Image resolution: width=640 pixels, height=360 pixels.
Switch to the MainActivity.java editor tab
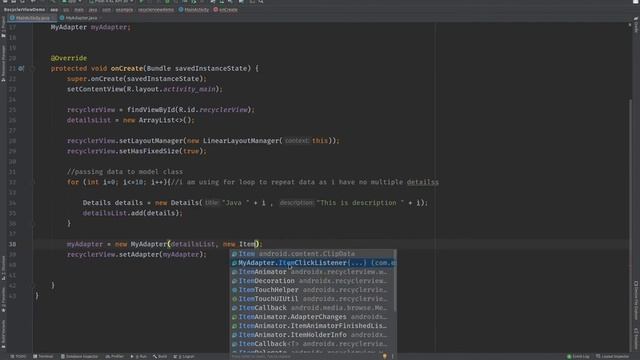[x=33, y=18]
